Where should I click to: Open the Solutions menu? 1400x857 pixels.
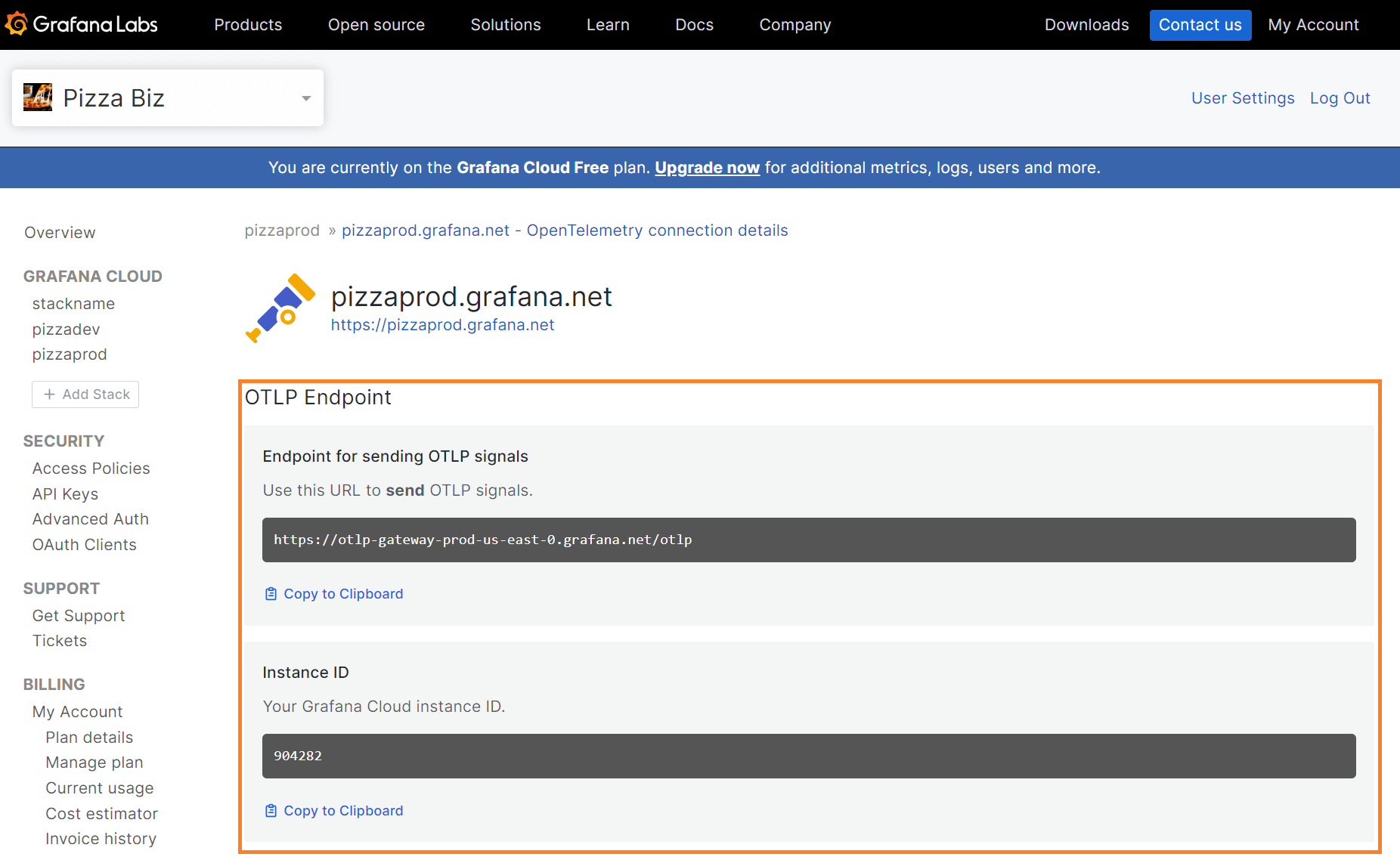(506, 25)
